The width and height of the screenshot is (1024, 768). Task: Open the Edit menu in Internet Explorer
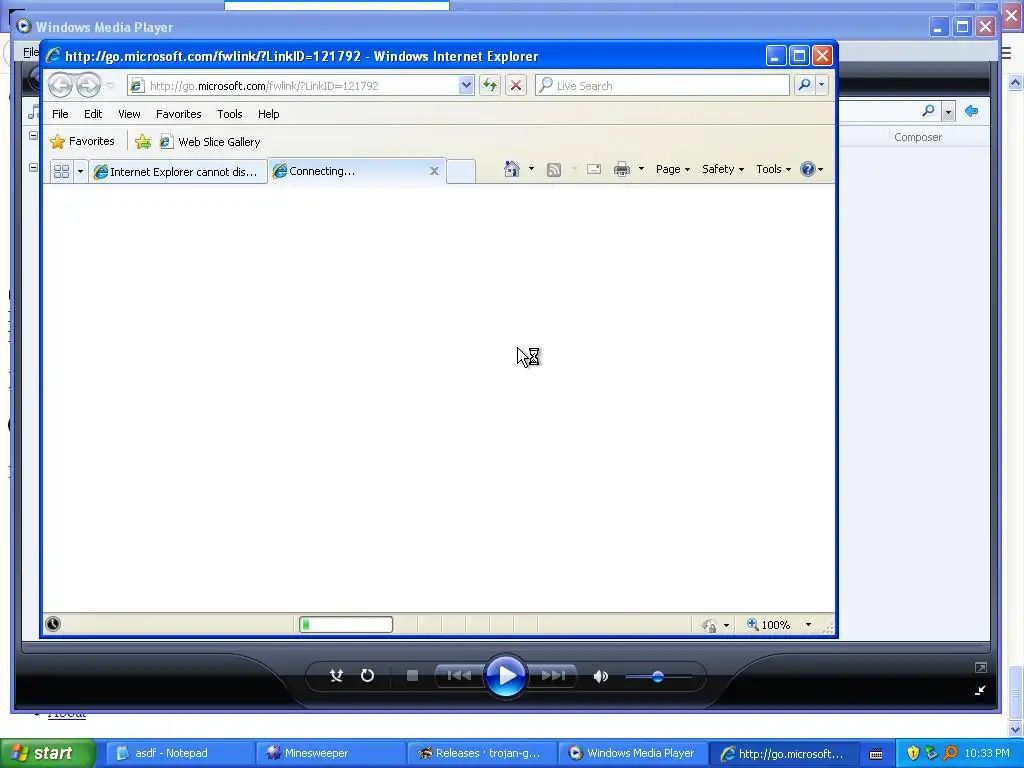93,114
